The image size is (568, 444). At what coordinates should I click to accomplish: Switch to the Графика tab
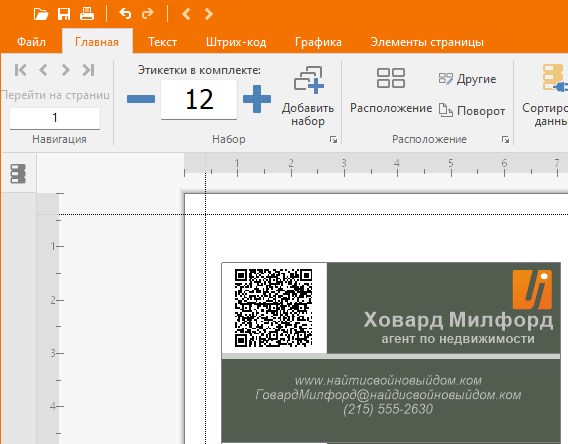point(318,42)
